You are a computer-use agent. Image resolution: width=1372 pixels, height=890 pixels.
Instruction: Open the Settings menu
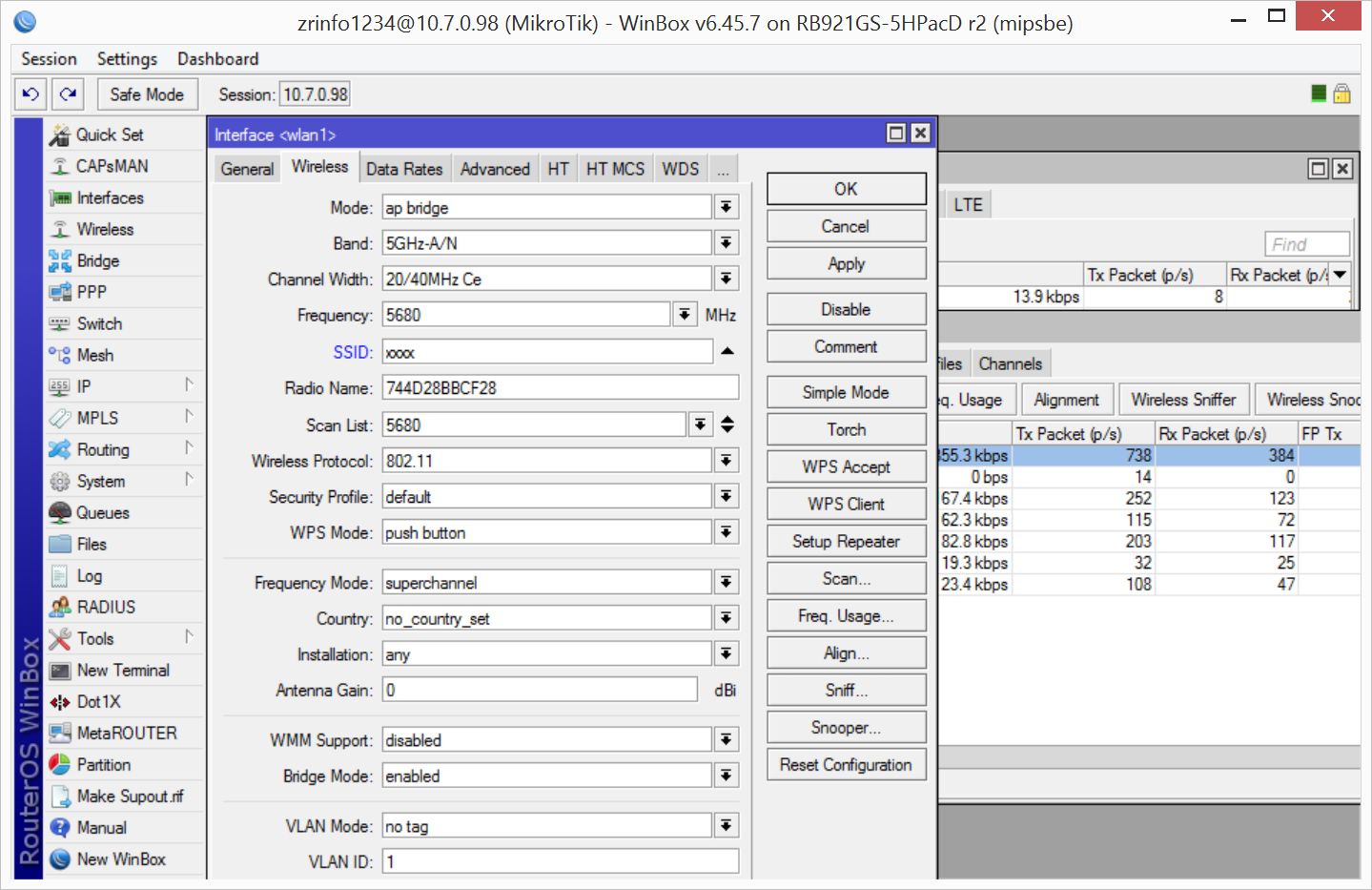(127, 59)
